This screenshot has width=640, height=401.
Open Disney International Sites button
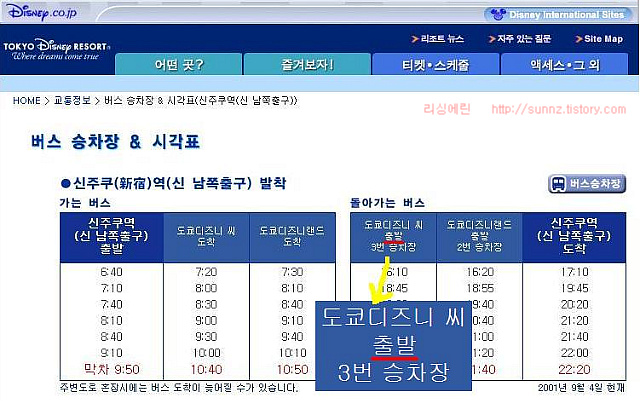pos(557,15)
